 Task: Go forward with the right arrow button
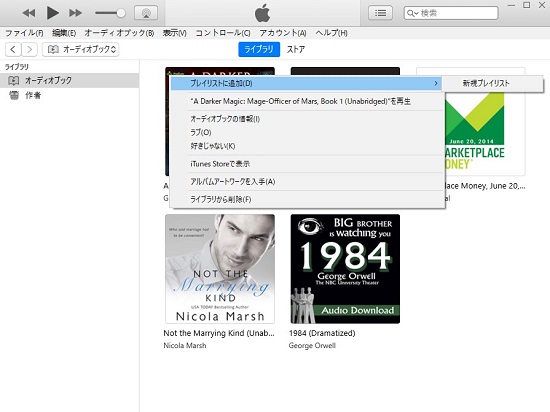[29, 49]
